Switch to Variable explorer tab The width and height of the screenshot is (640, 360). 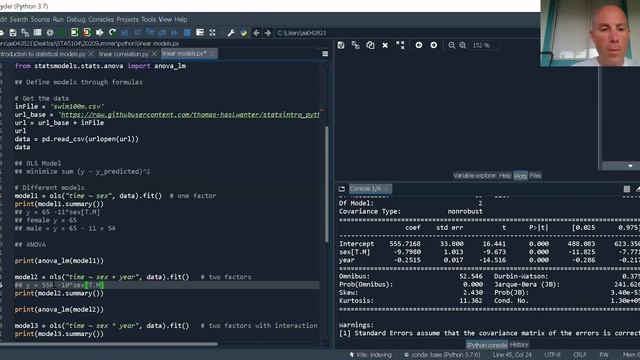[x=474, y=176]
